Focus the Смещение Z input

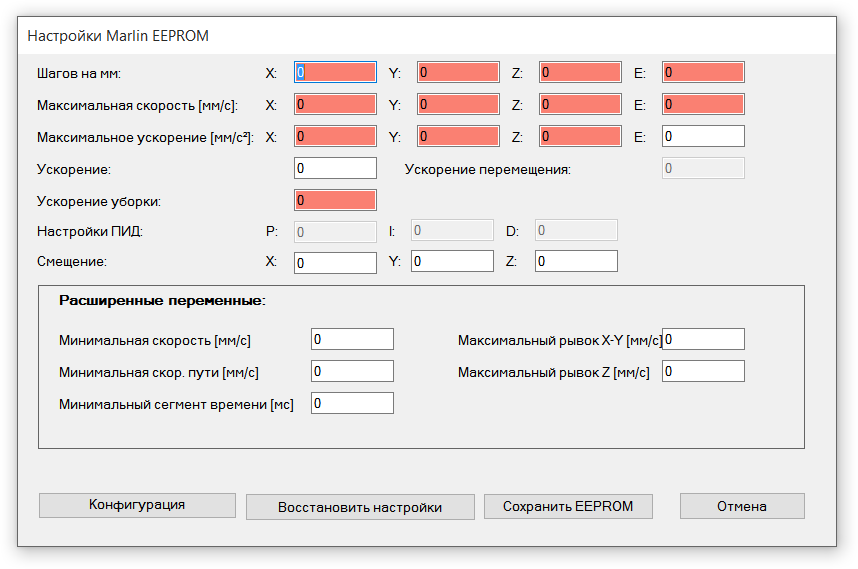(x=576, y=262)
